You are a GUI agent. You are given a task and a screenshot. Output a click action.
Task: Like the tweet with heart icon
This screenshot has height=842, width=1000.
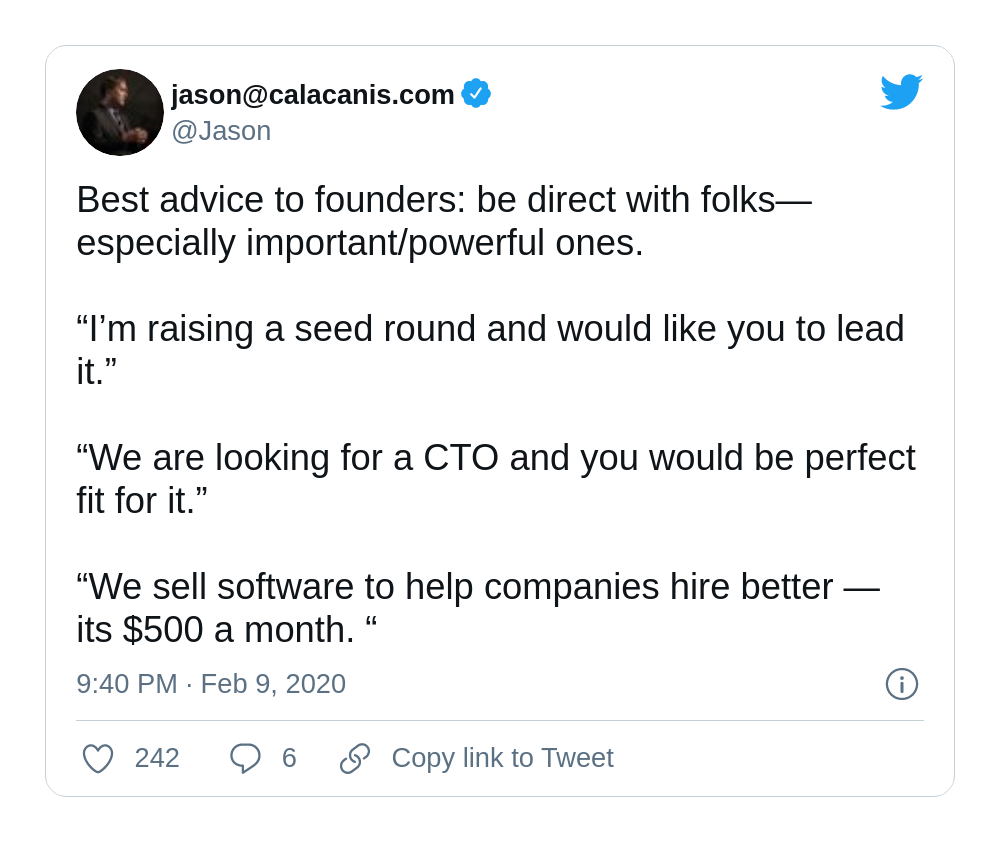tap(98, 758)
